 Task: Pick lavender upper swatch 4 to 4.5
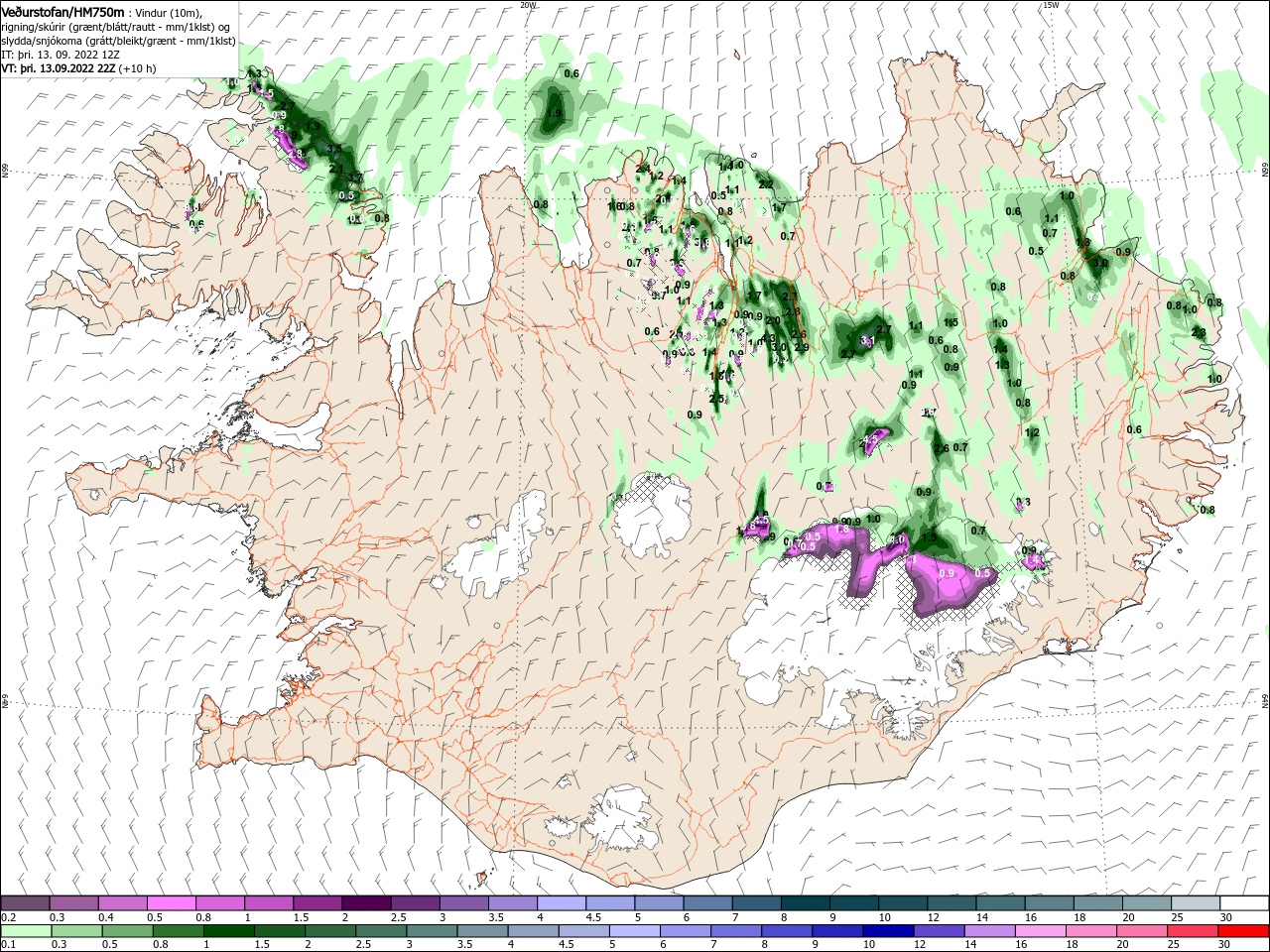pos(562,903)
